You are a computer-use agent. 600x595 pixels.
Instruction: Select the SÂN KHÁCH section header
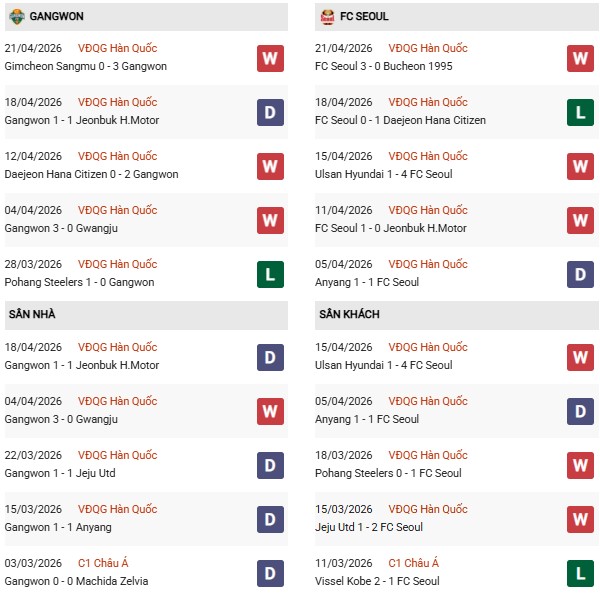(350, 315)
